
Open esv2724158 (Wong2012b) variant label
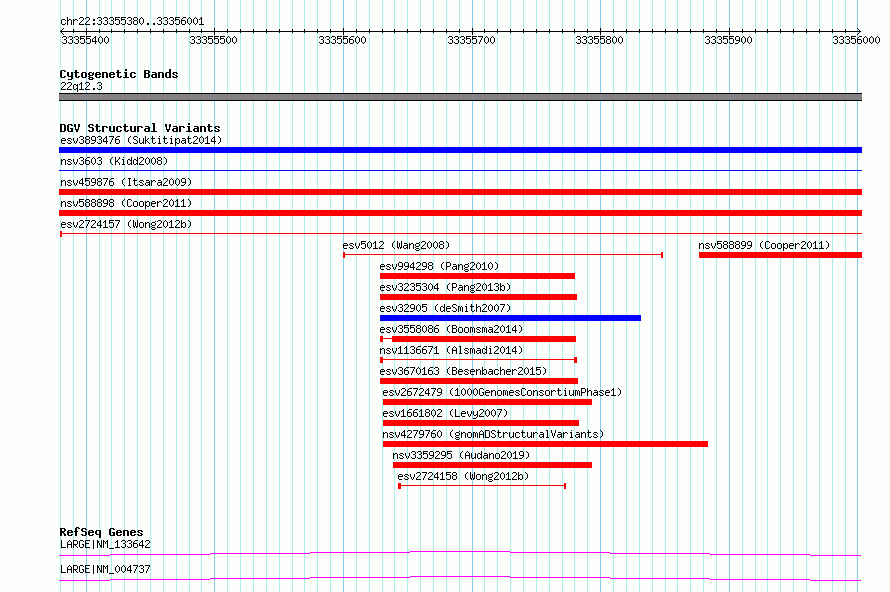463,476
